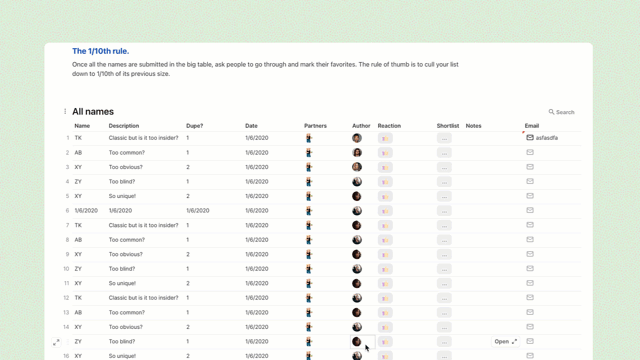Image resolution: width=640 pixels, height=360 pixels.
Task: Click the email icon in row 5
Action: [x=530, y=196]
